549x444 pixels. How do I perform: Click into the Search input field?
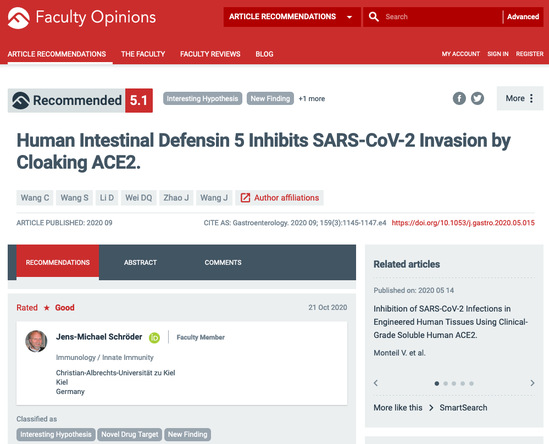[x=441, y=17]
